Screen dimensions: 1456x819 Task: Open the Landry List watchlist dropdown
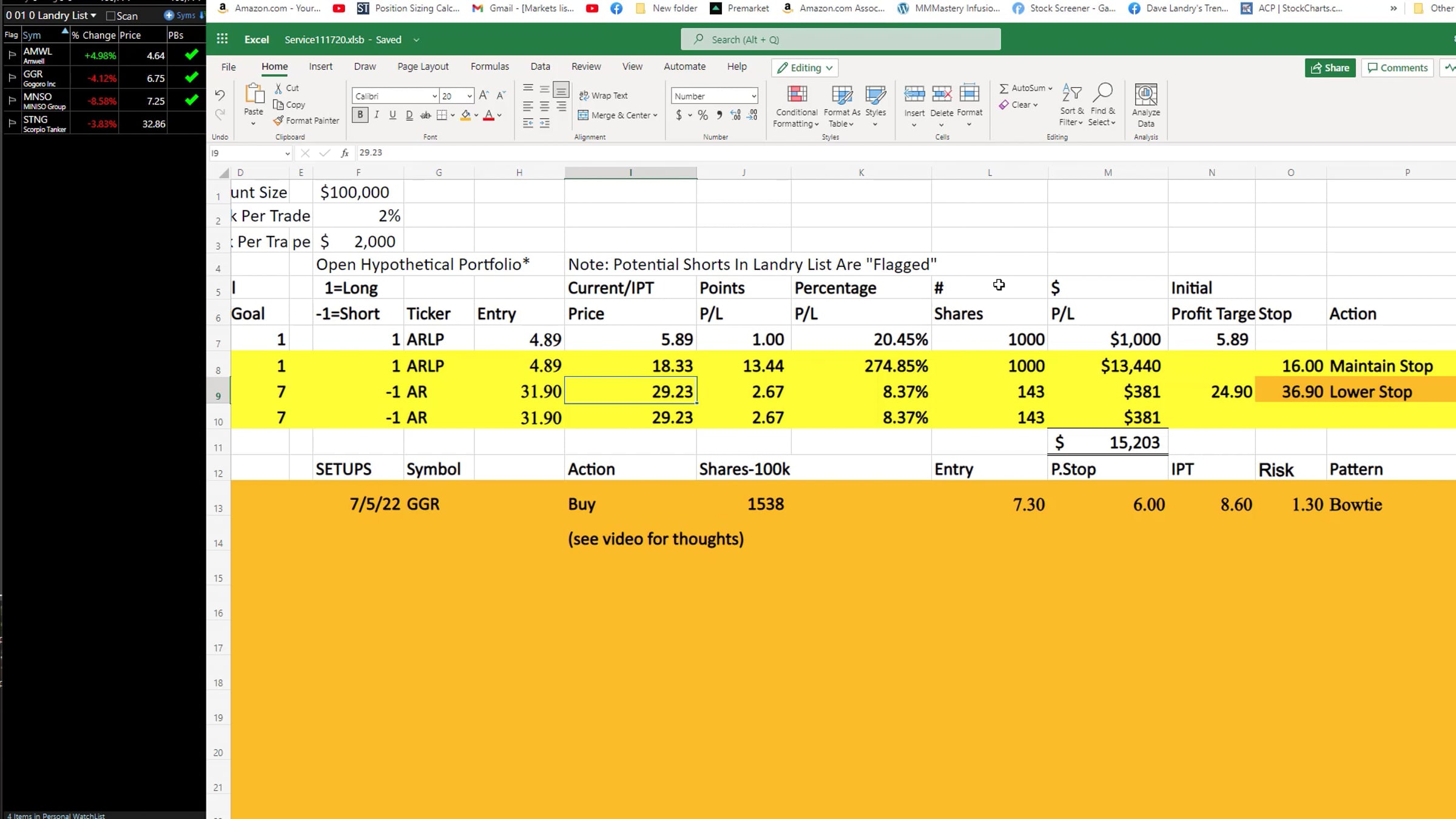point(93,15)
